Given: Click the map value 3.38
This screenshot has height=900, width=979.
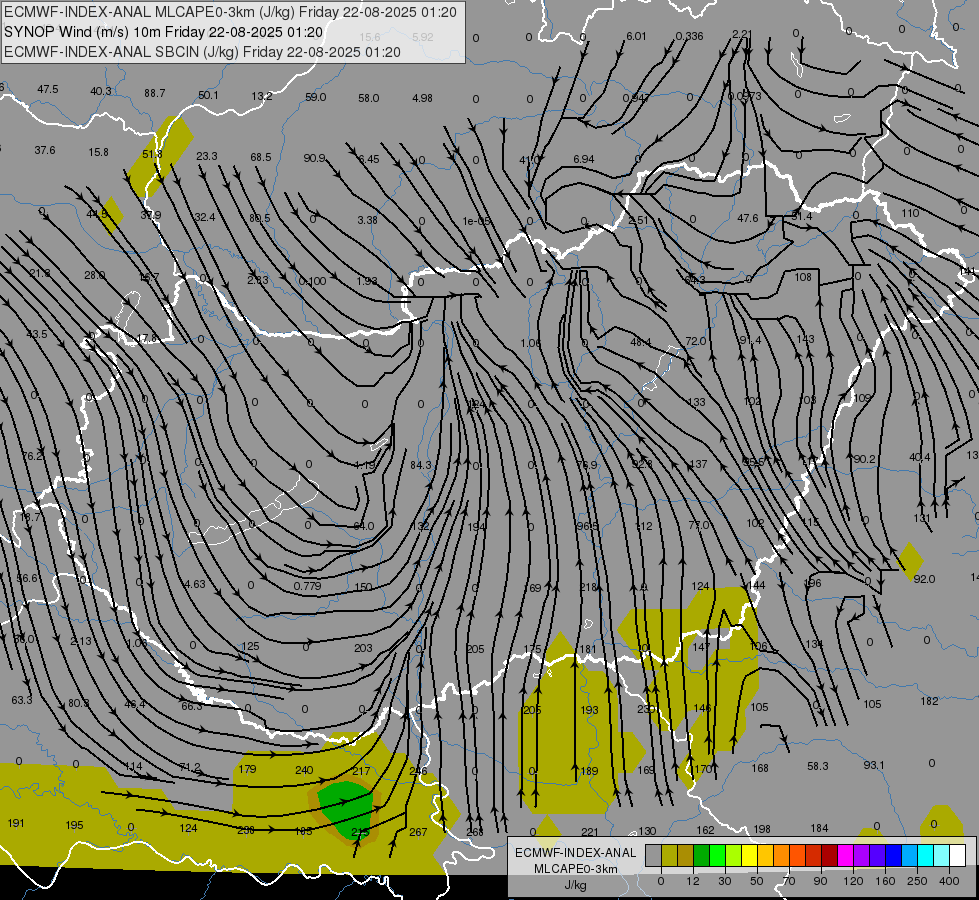Looking at the screenshot, I should point(367,220).
